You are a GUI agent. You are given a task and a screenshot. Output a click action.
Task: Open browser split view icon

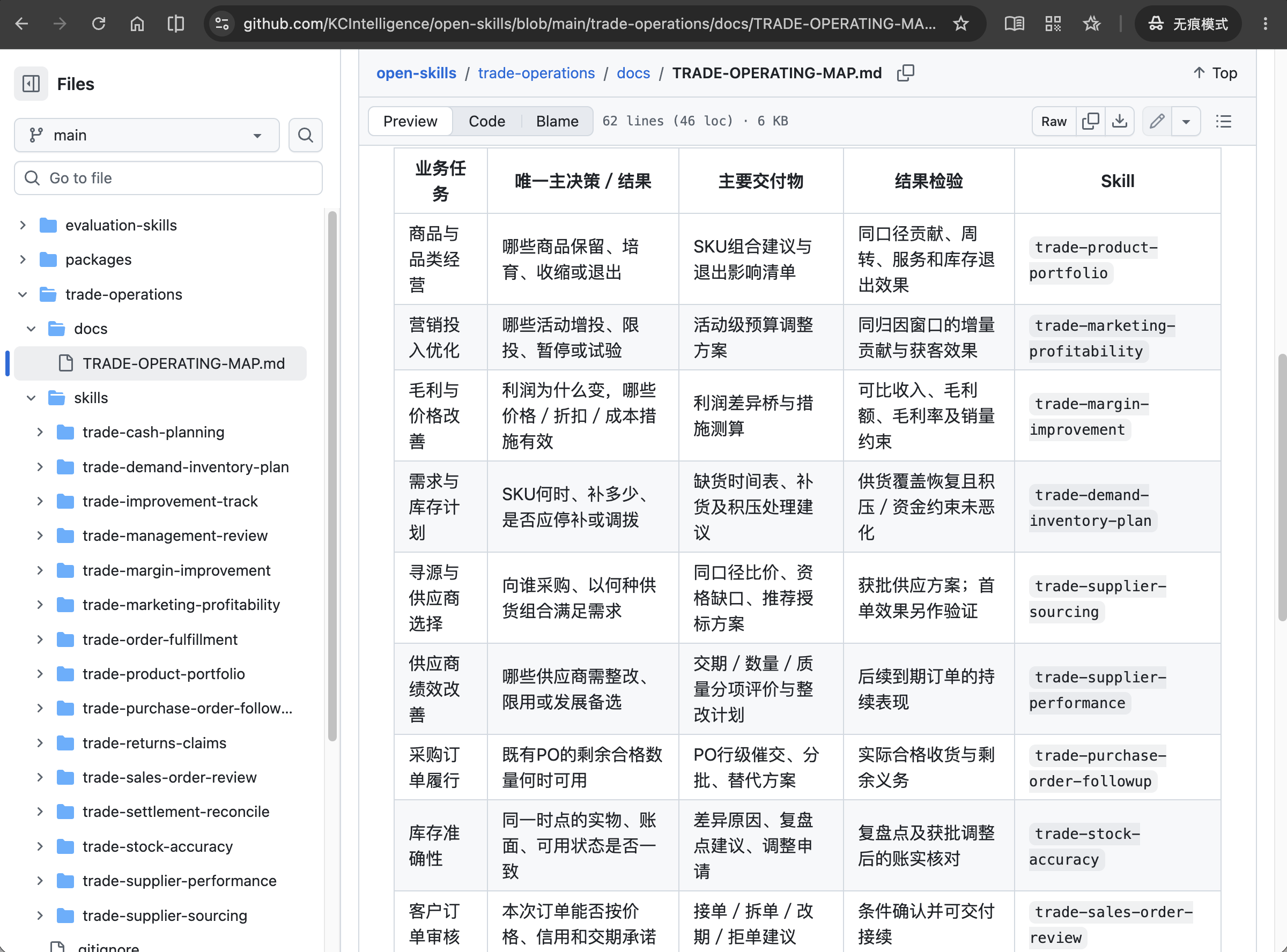pyautogui.click(x=176, y=24)
